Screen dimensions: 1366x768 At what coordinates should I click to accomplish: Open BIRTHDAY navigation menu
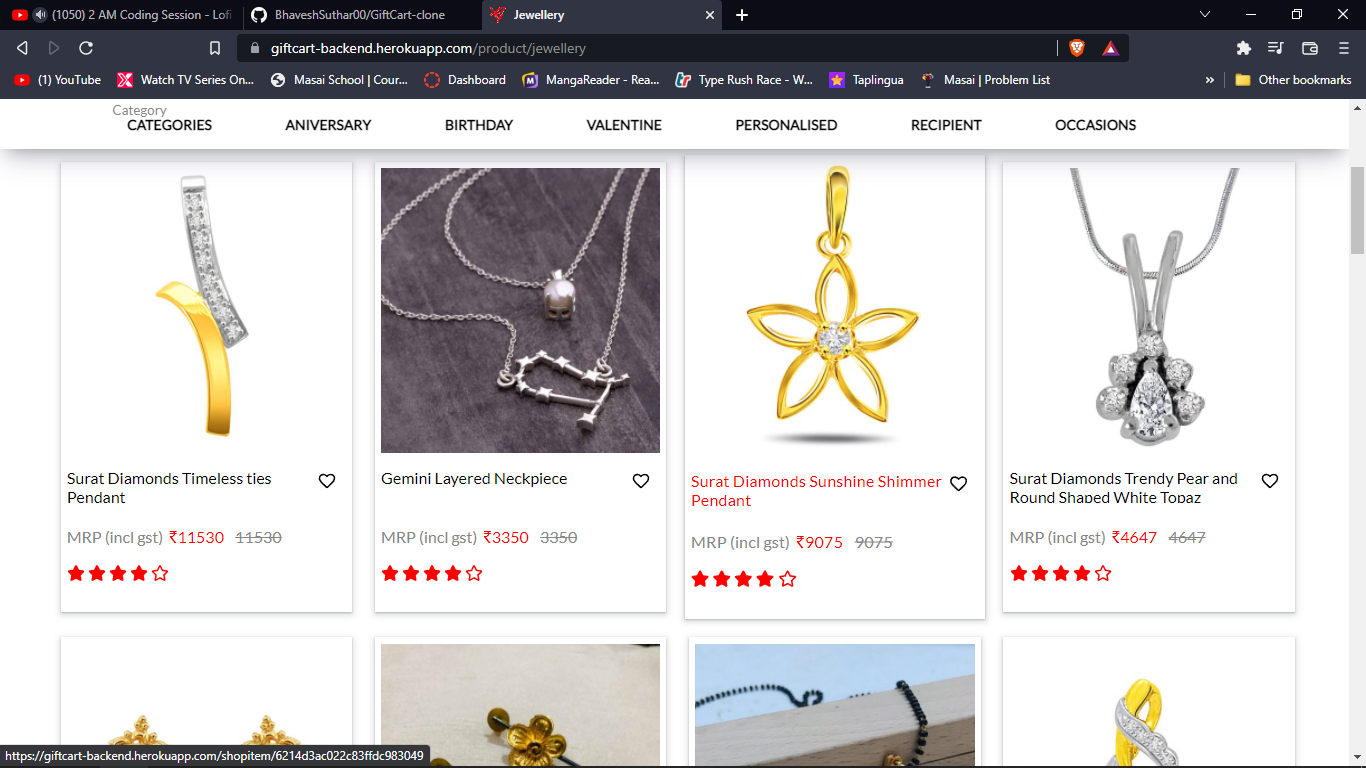coord(479,125)
